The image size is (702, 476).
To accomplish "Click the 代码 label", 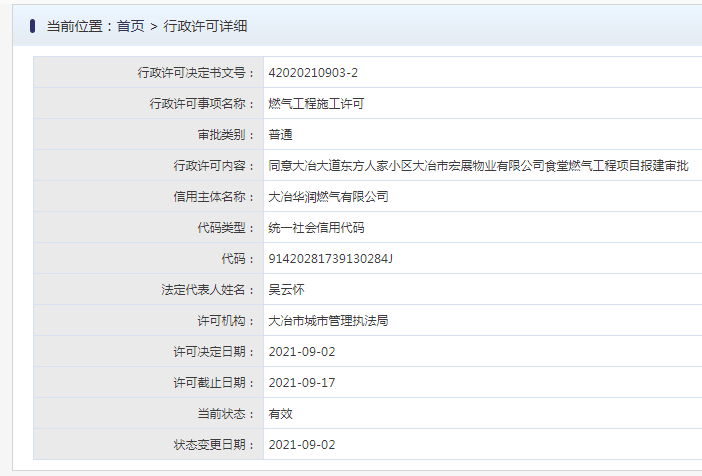I will coord(238,259).
